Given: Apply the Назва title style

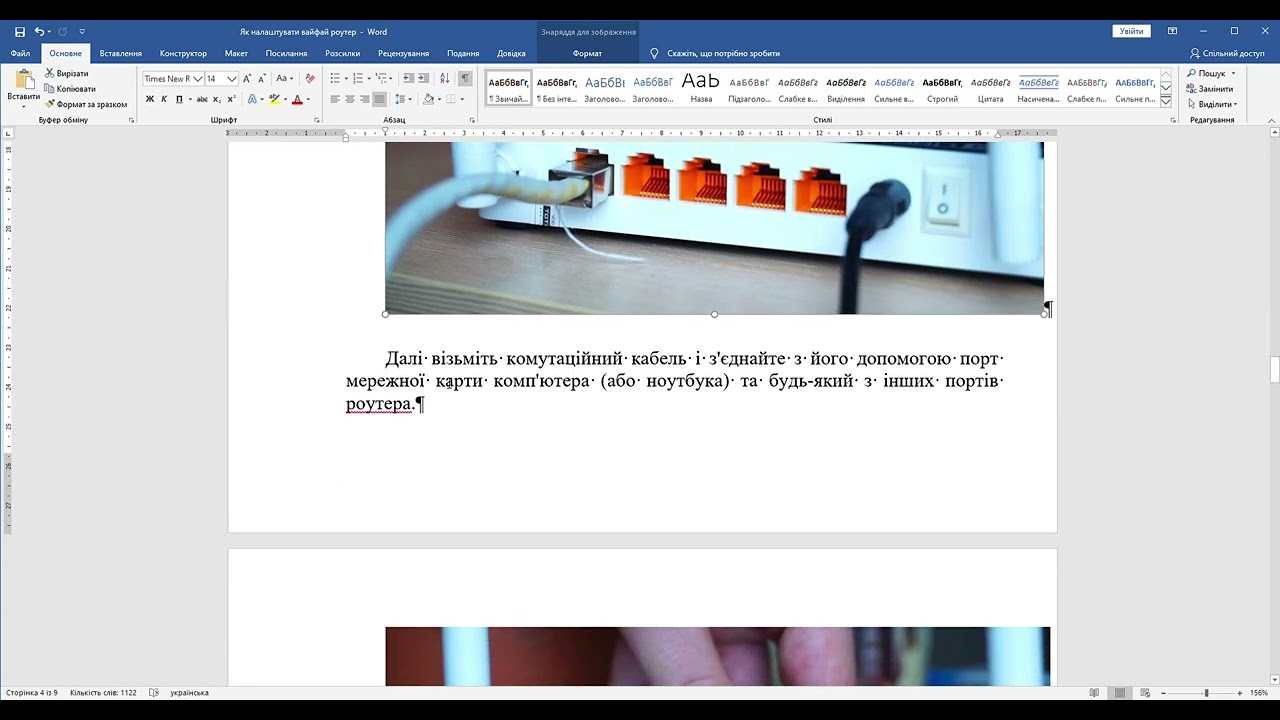Looking at the screenshot, I should pyautogui.click(x=701, y=87).
